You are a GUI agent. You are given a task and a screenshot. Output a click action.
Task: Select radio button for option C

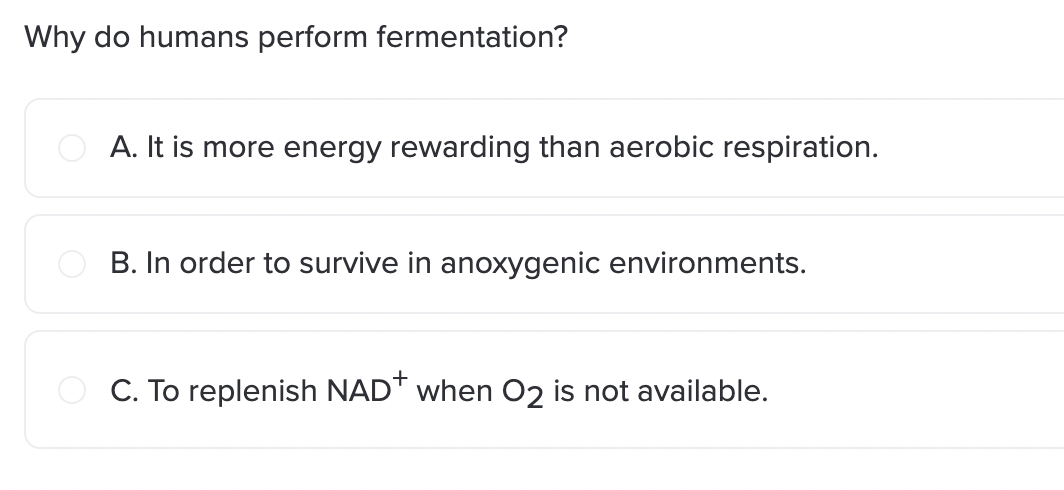[72, 390]
